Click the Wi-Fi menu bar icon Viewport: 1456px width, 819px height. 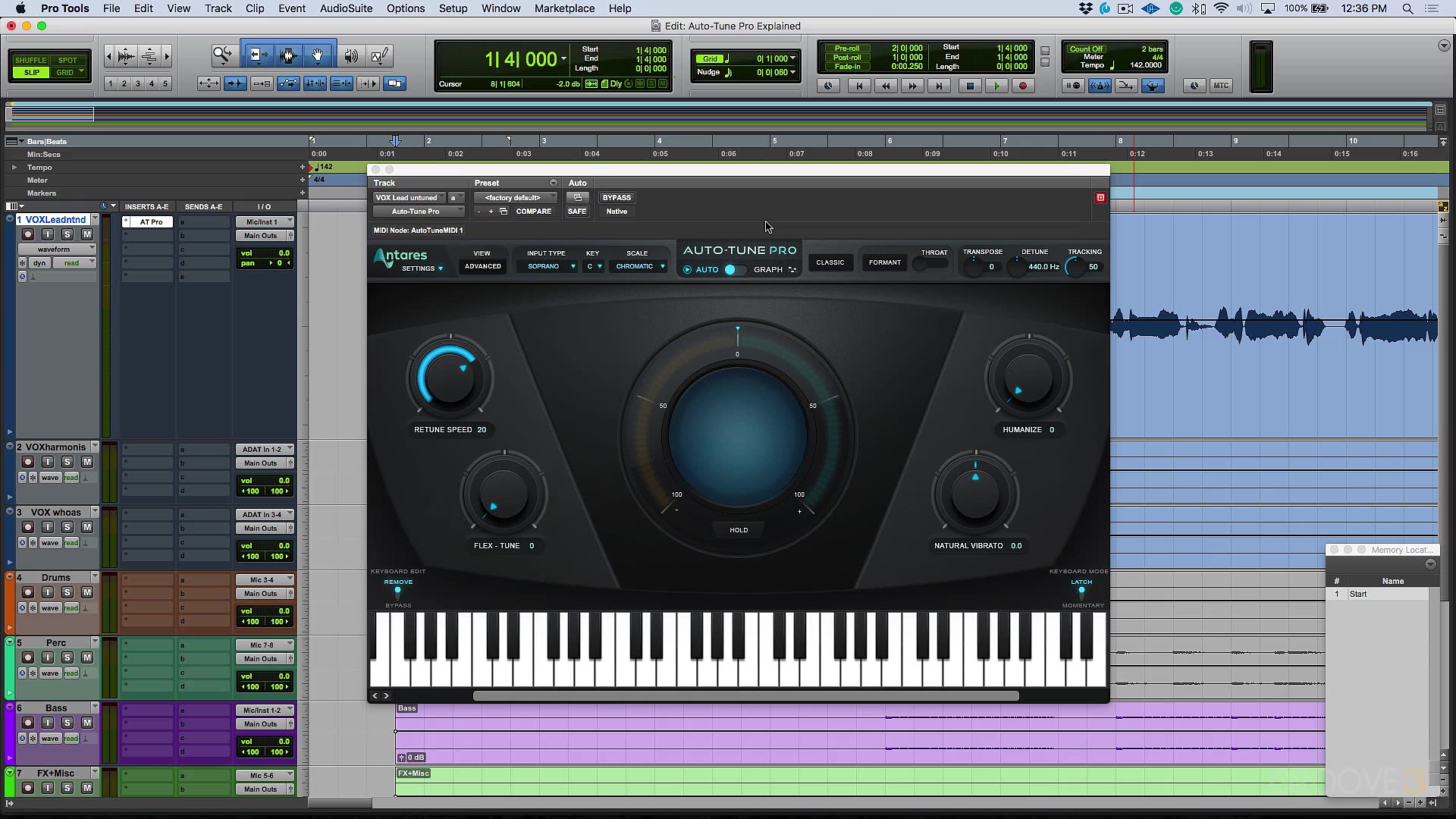coord(1221,8)
